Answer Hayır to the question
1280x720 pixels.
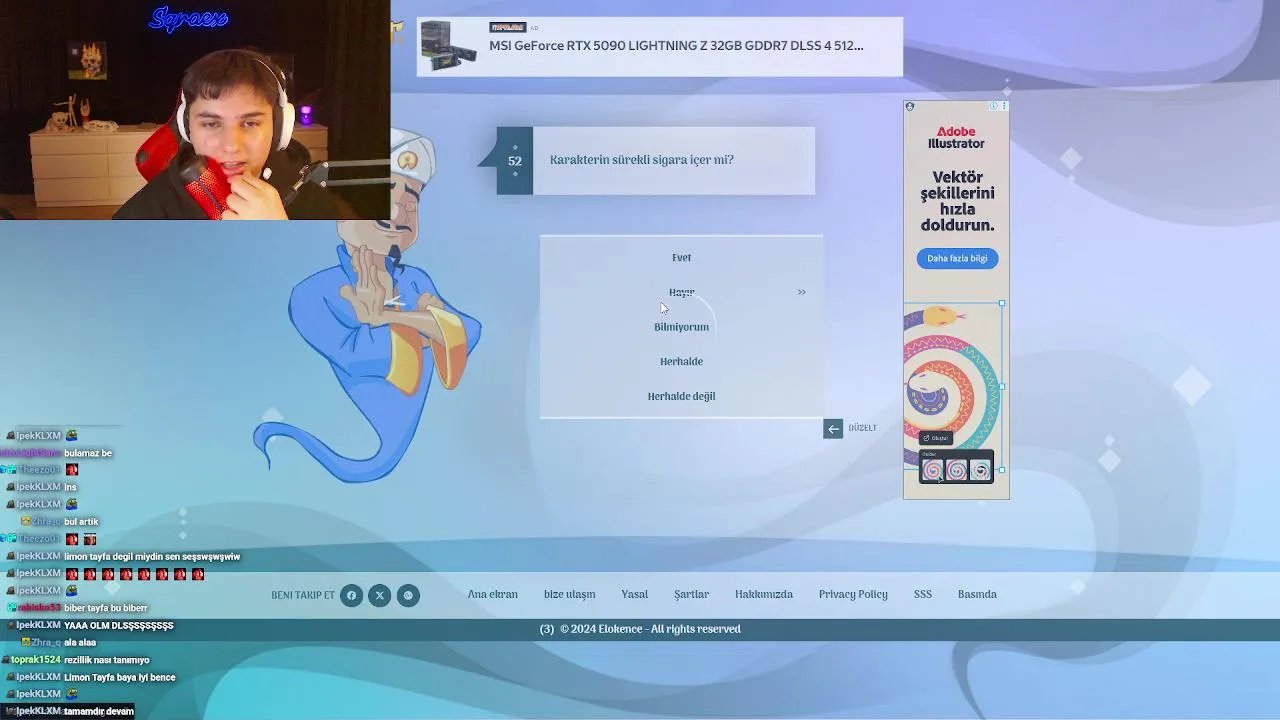(681, 292)
